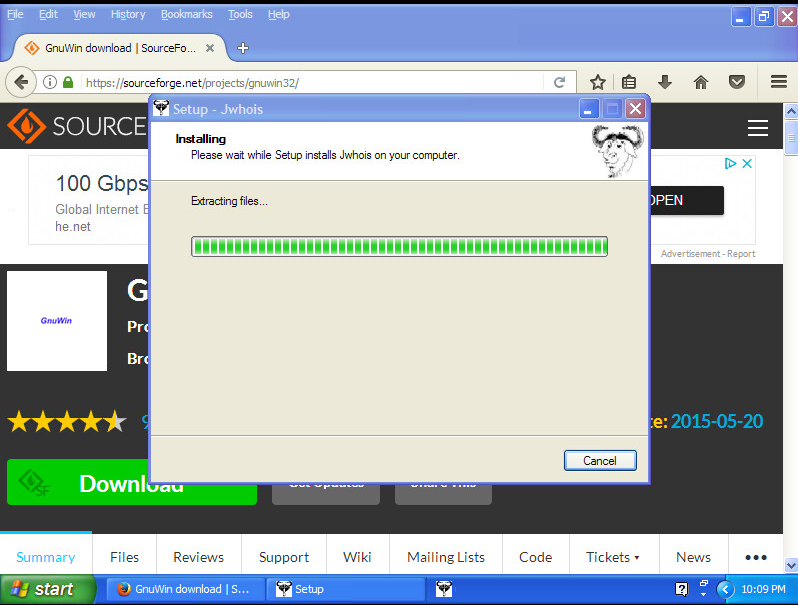Screen dimensions: 798x605
Task: Click the green padlock security icon
Action: tap(68, 82)
